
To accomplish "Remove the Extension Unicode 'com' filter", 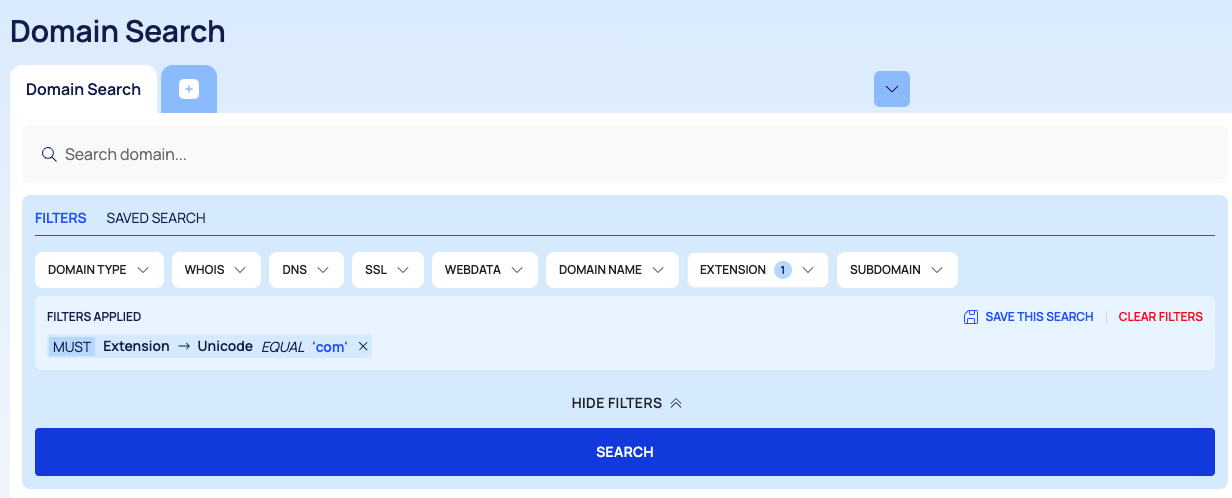I will click(x=363, y=347).
